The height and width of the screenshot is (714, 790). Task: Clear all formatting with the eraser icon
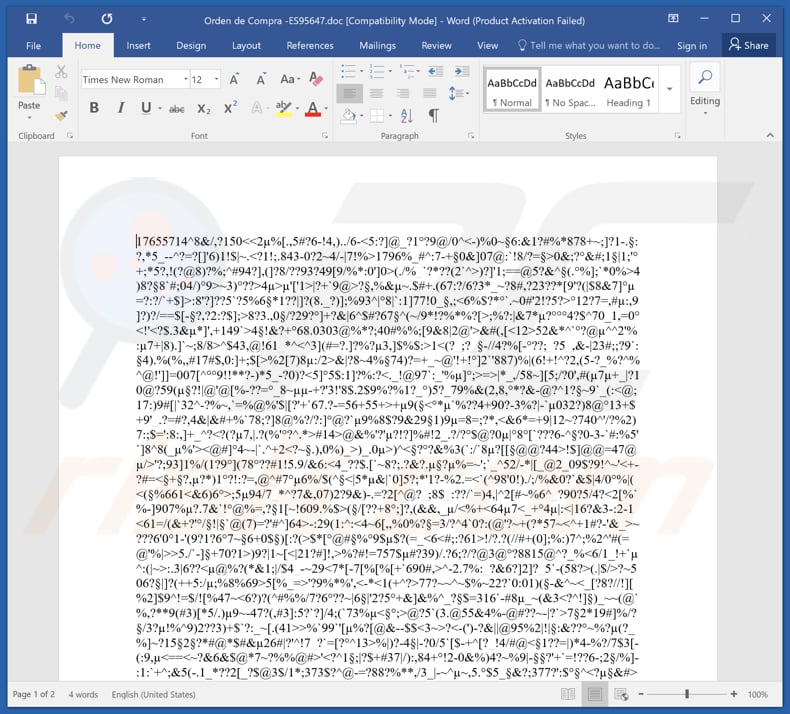pyautogui.click(x=316, y=79)
